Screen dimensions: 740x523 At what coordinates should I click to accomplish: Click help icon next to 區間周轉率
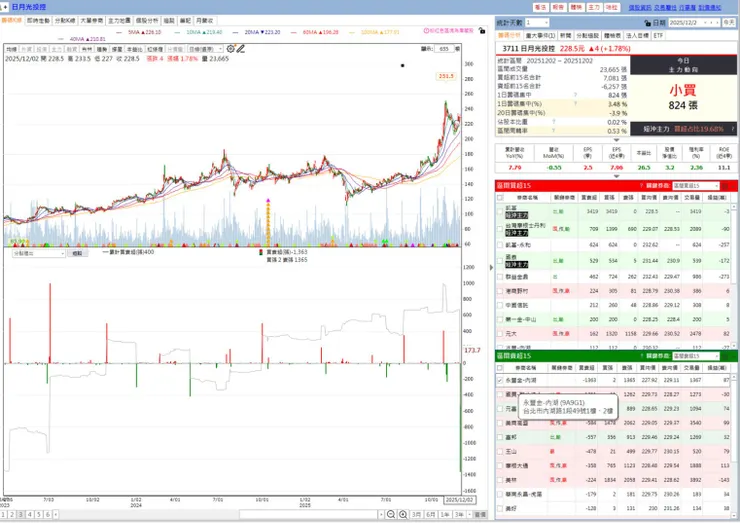click(553, 131)
